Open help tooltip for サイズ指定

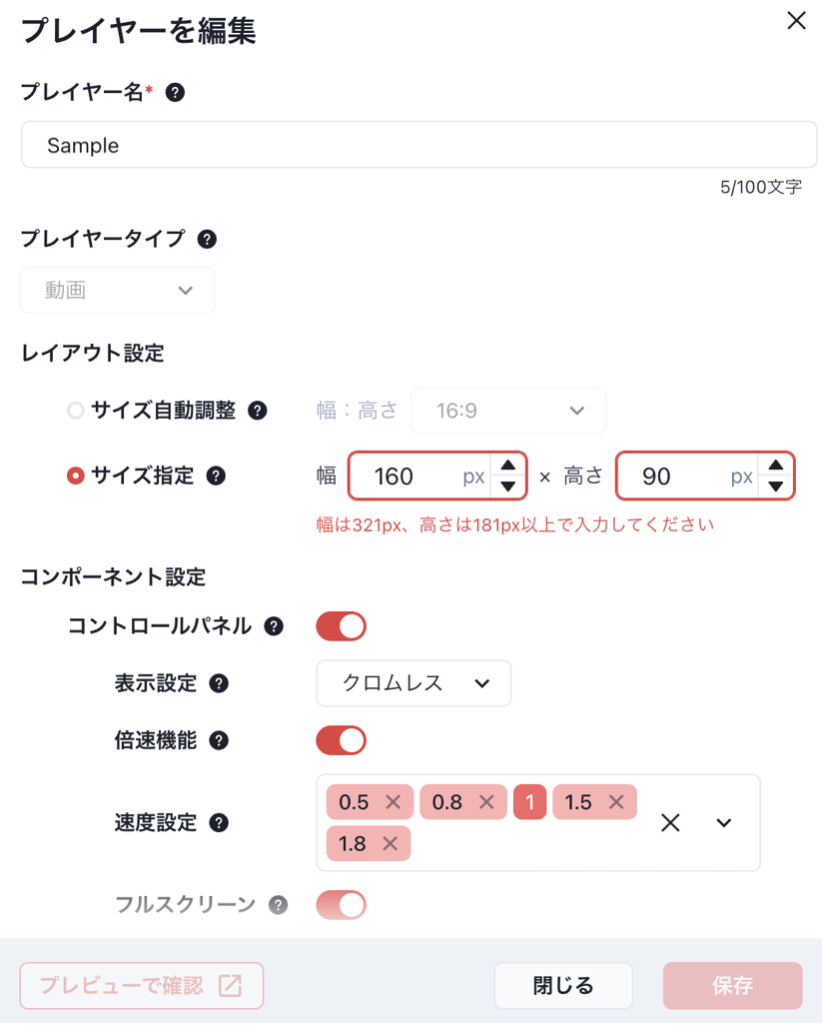(x=216, y=476)
